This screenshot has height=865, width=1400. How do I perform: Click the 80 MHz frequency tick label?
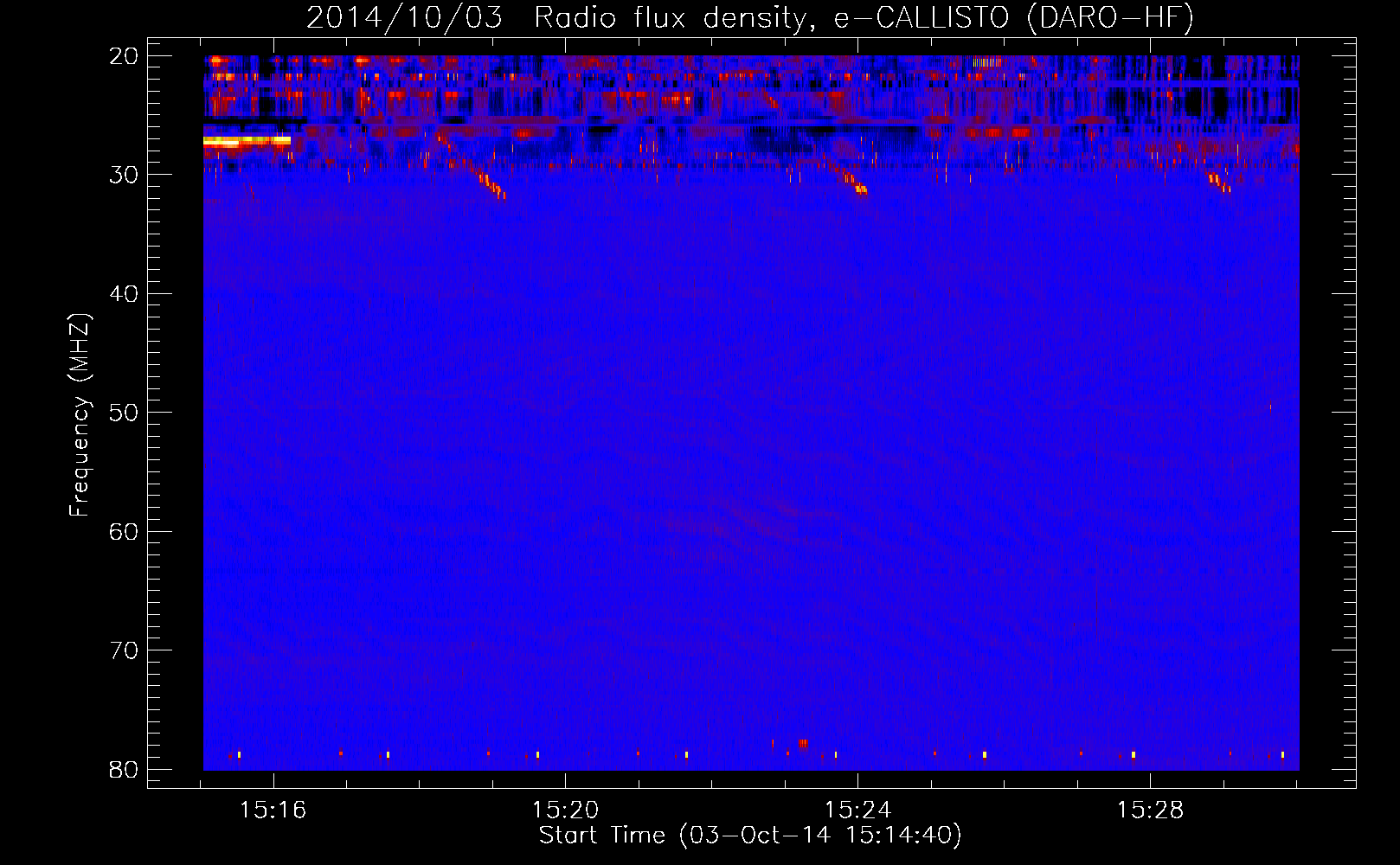pos(125,769)
